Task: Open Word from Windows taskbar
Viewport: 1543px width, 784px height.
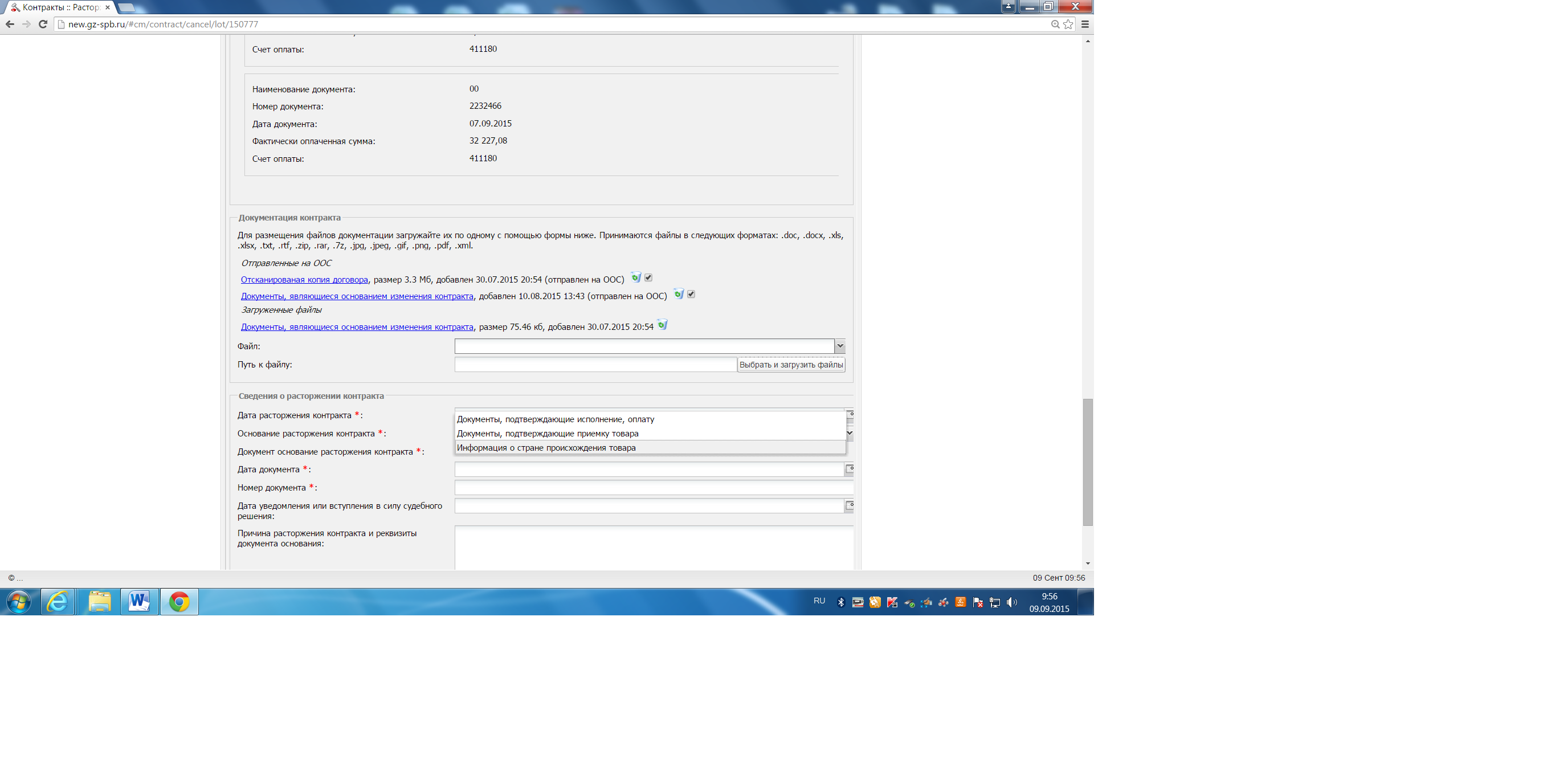Action: coord(139,601)
